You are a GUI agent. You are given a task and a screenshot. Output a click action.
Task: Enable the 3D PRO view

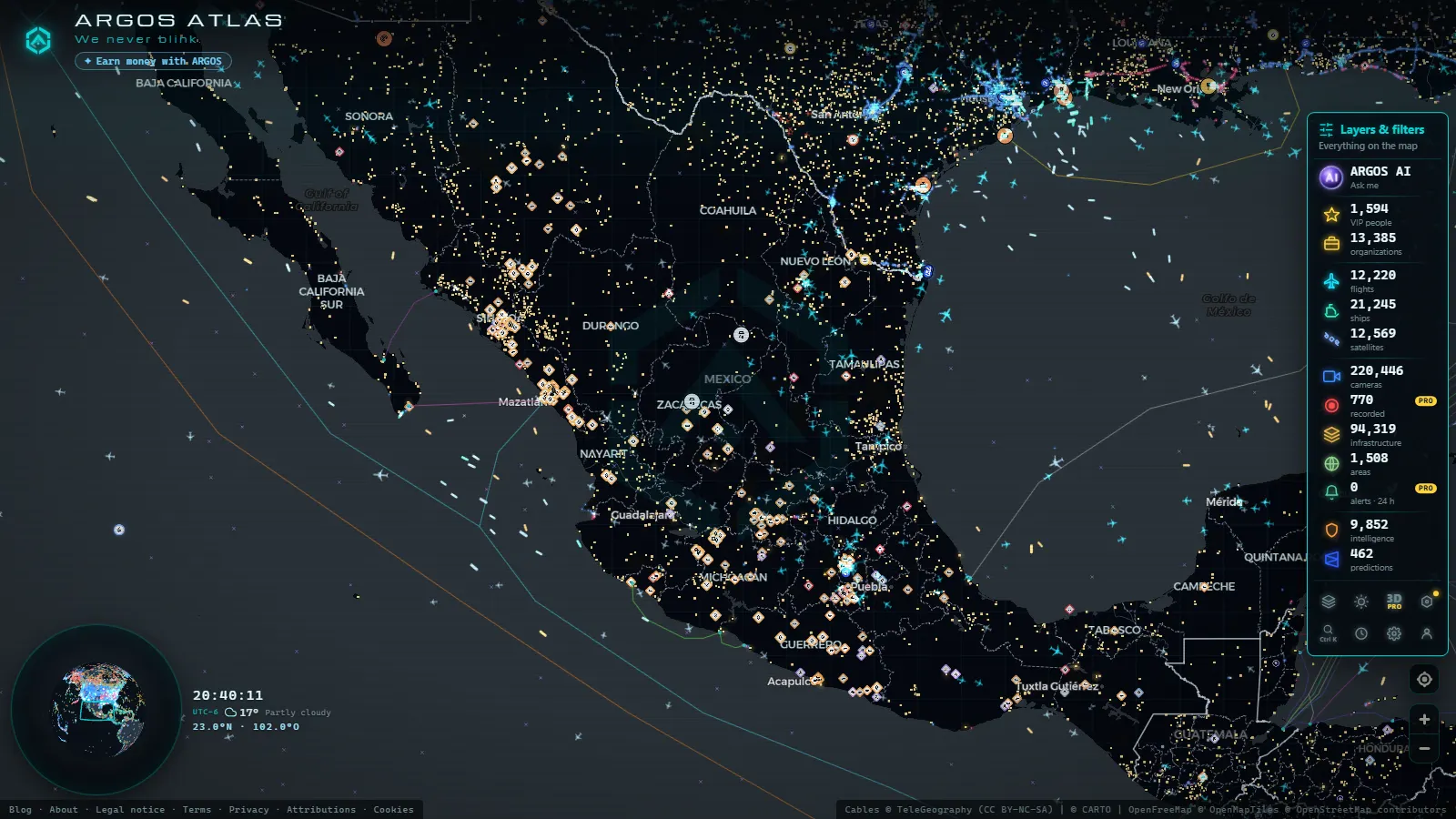[1394, 602]
